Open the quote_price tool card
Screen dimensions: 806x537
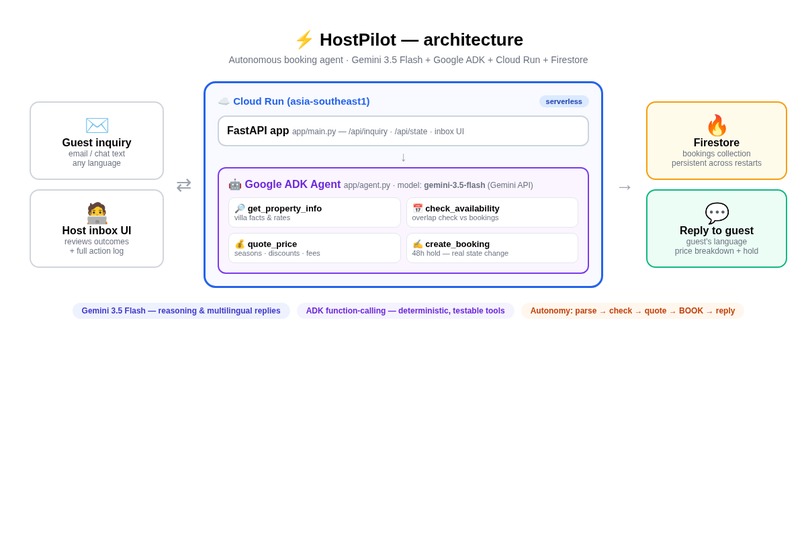tap(315, 248)
